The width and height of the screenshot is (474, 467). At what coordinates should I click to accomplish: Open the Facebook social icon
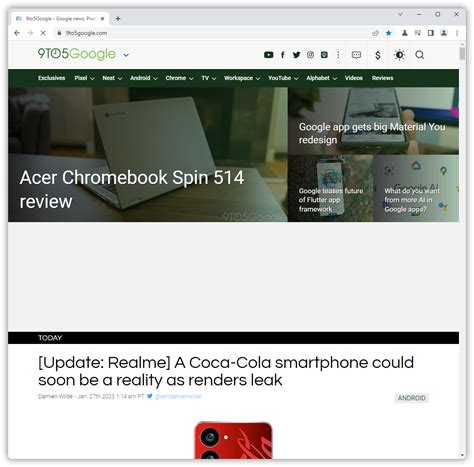pyautogui.click(x=283, y=55)
